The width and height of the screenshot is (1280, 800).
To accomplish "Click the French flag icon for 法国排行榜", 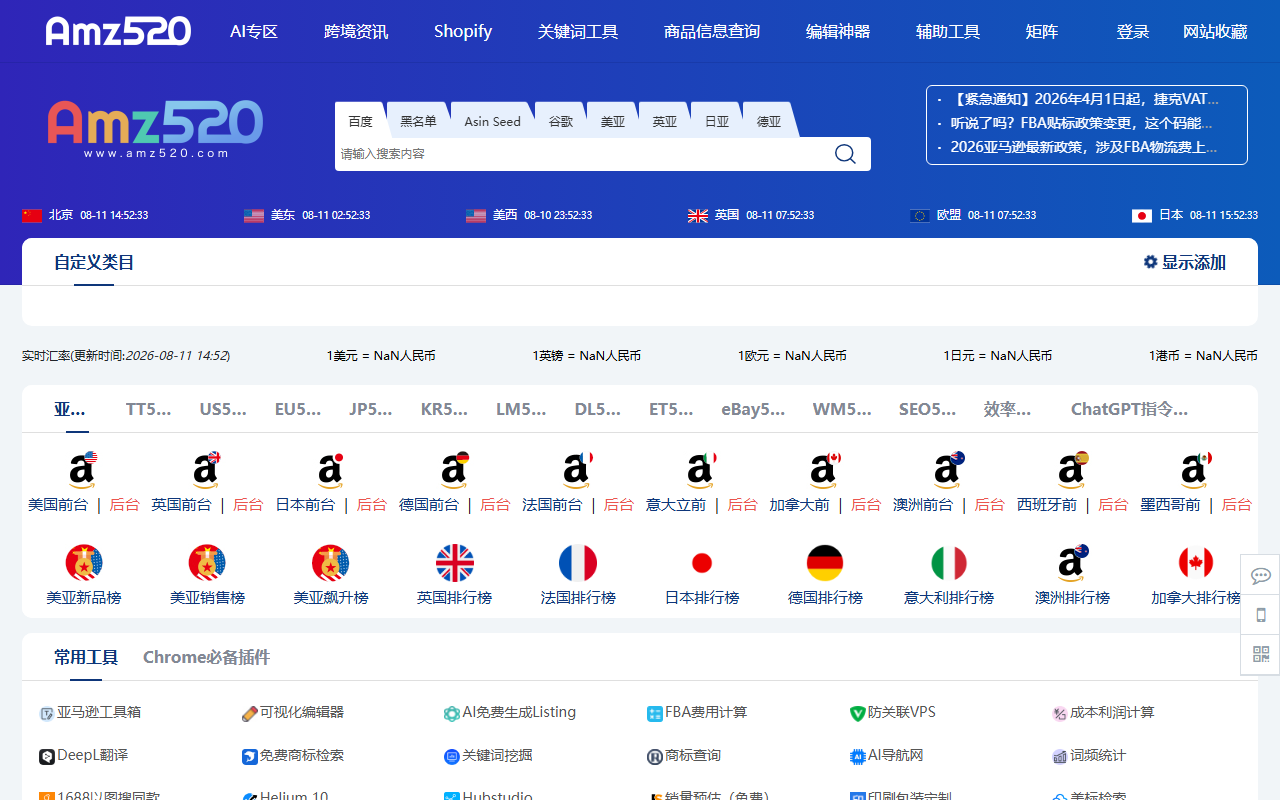I will click(x=578, y=563).
